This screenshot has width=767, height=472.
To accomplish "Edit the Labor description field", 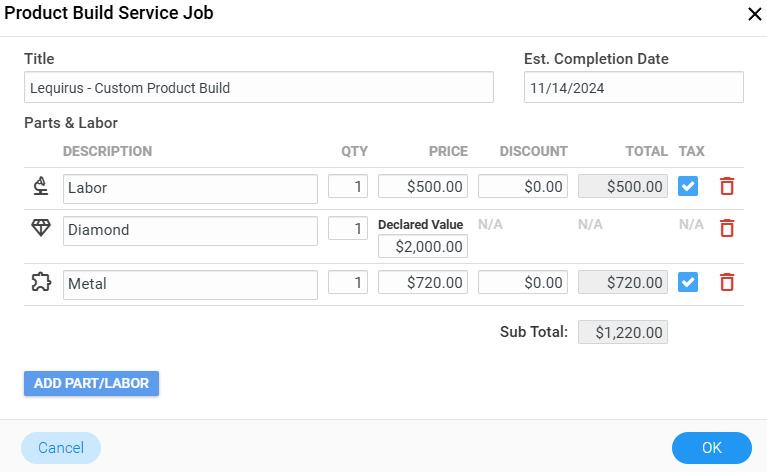I will pos(190,188).
